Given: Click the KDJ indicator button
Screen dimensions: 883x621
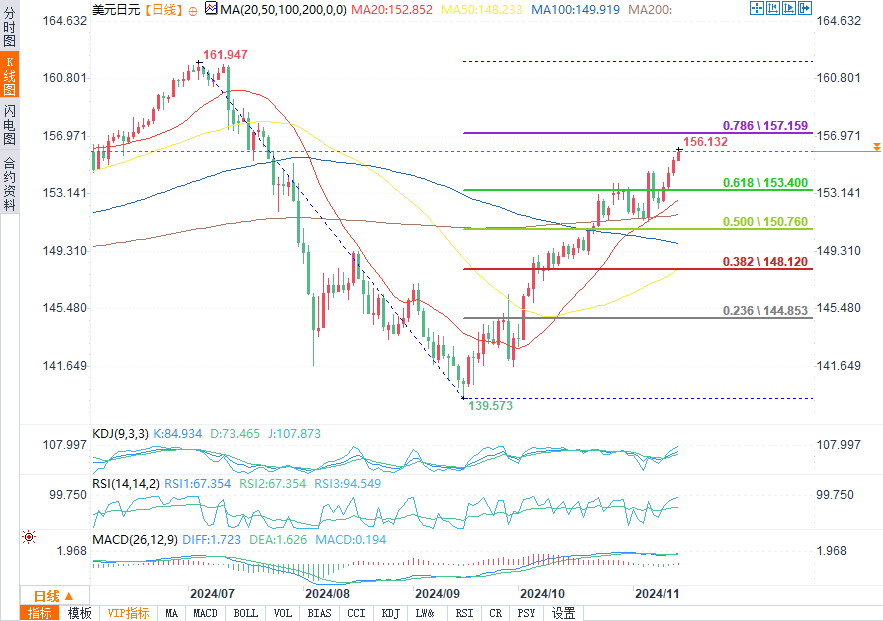Looking at the screenshot, I should 390,613.
